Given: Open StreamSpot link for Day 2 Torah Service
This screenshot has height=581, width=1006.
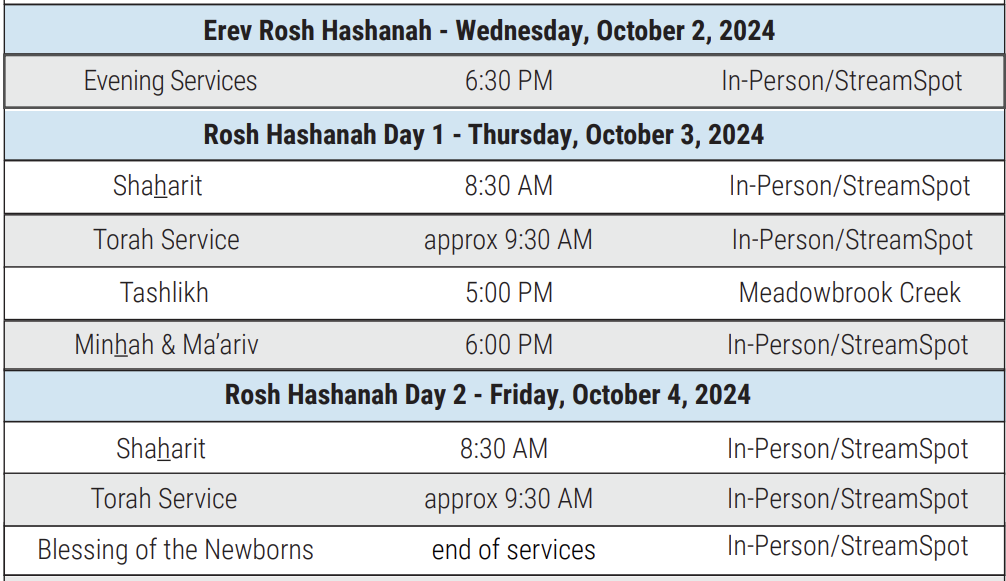Looking at the screenshot, I should pyautogui.click(x=848, y=500).
